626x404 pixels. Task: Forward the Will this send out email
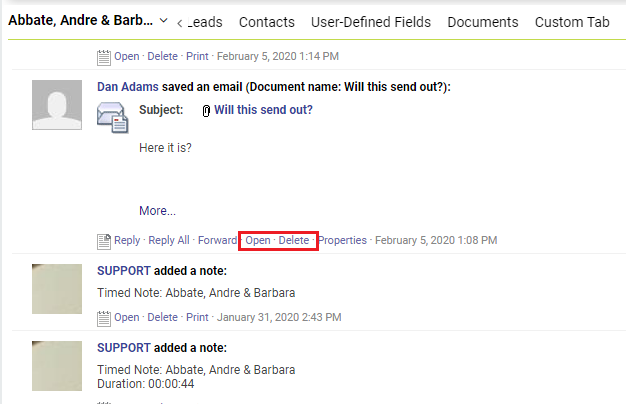[x=217, y=240]
